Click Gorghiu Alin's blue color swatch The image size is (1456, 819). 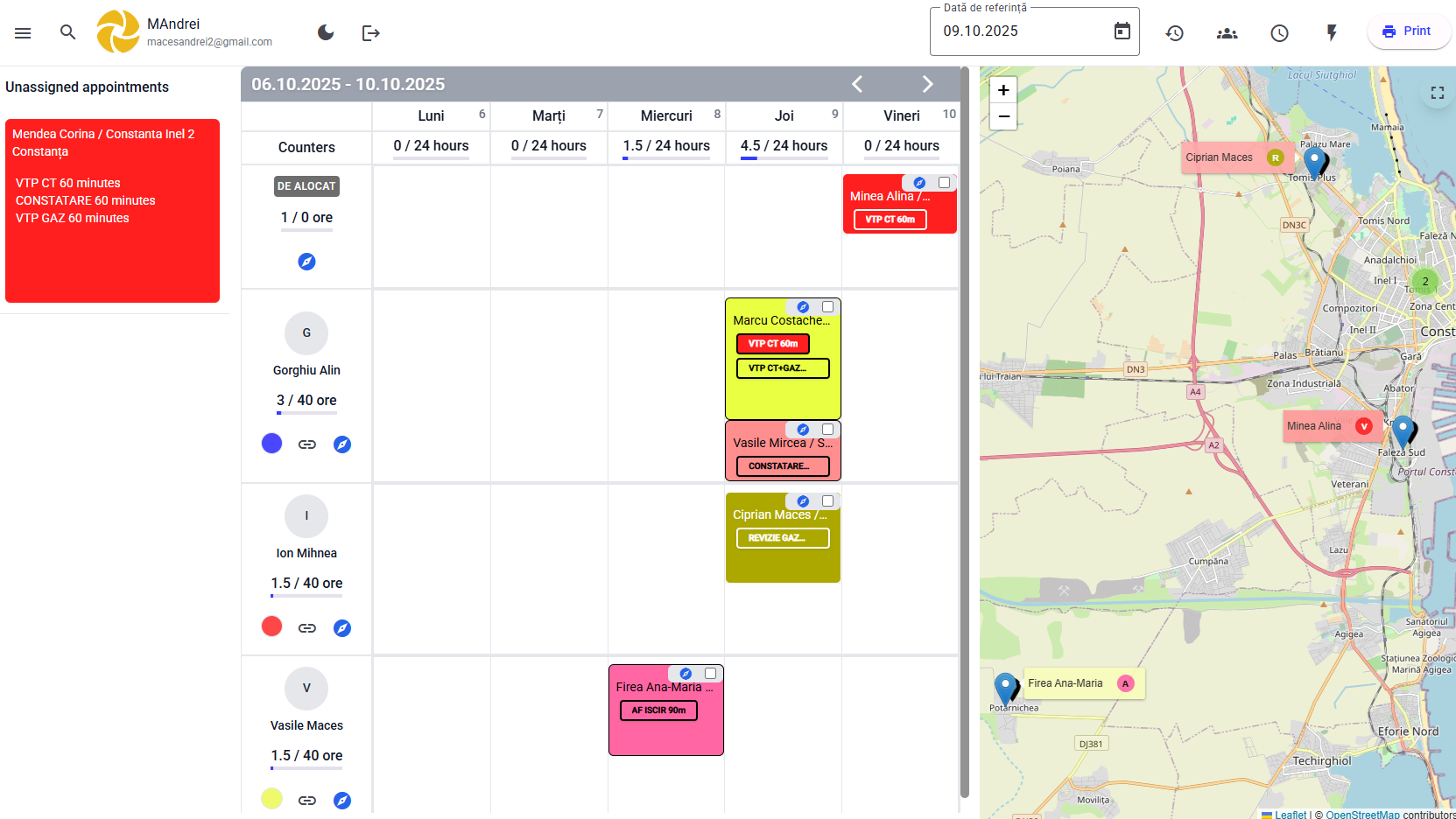point(272,444)
